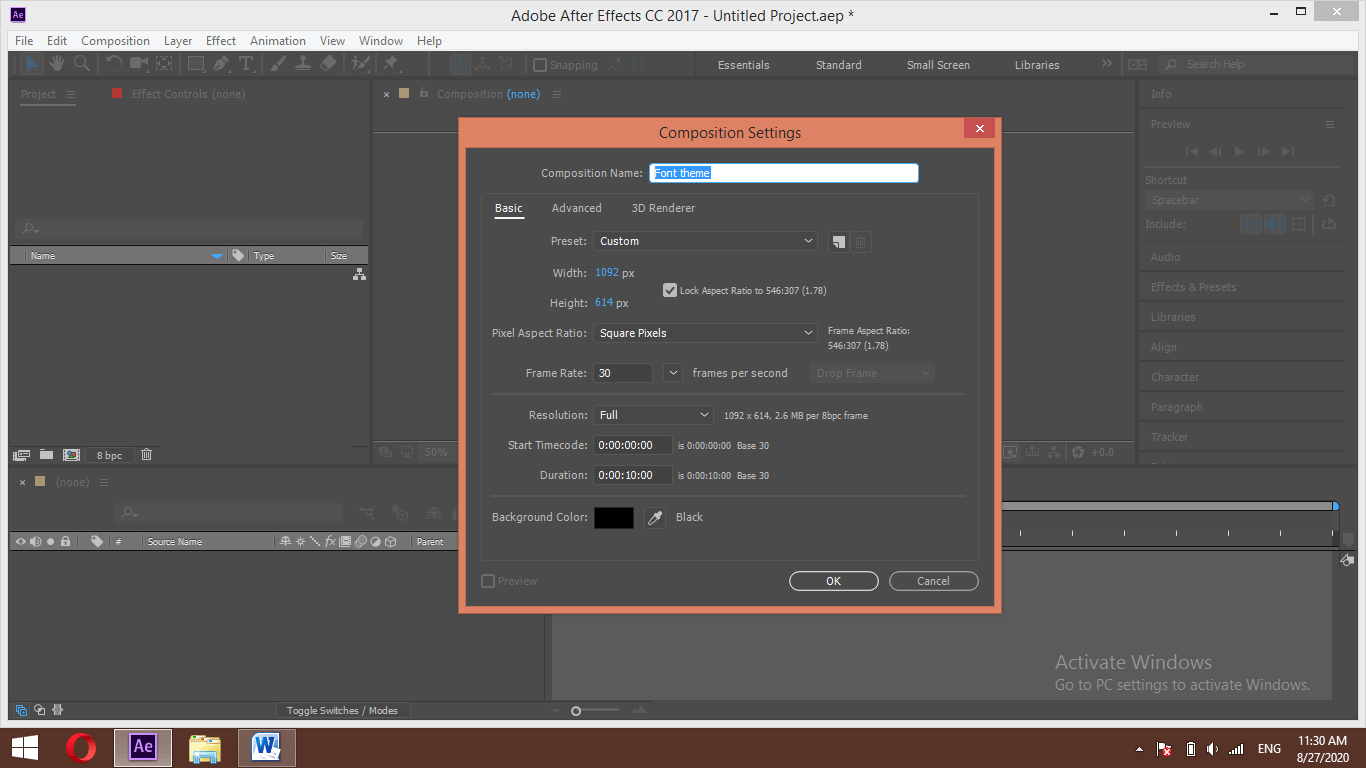Select the Clone Stamp tool
This screenshot has width=1366, height=768.
[302, 64]
